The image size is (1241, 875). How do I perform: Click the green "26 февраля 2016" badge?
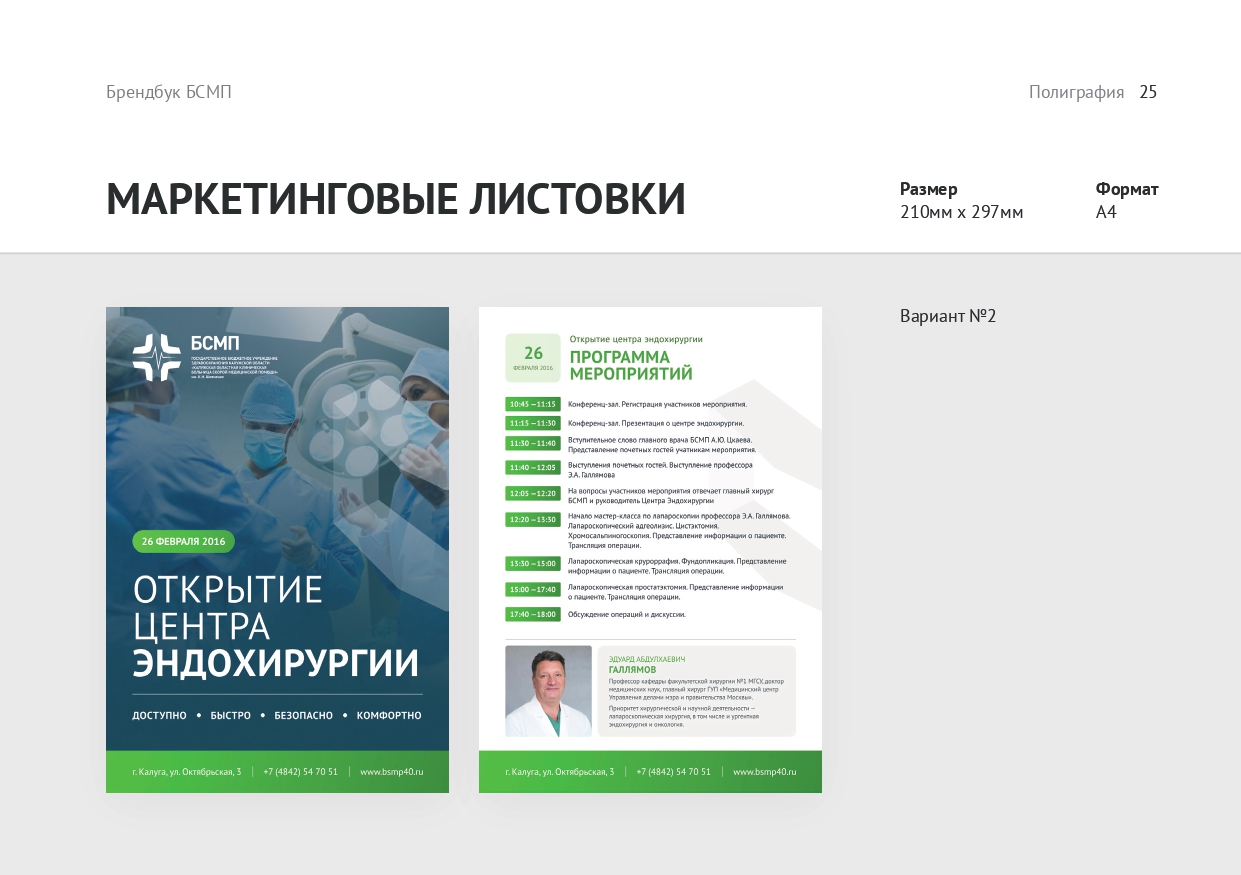coord(183,541)
